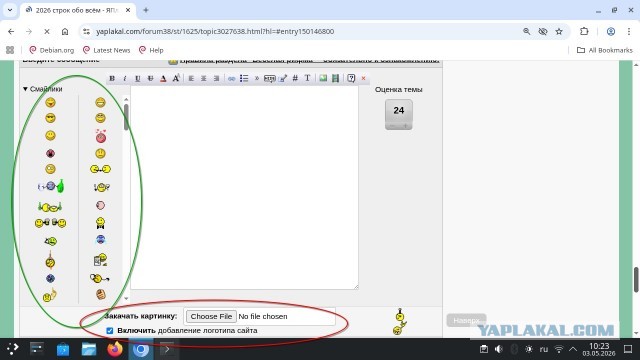Insert the smiley wearing bow tie
Viewport: 640px width, 360px height.
pyautogui.click(x=100, y=223)
